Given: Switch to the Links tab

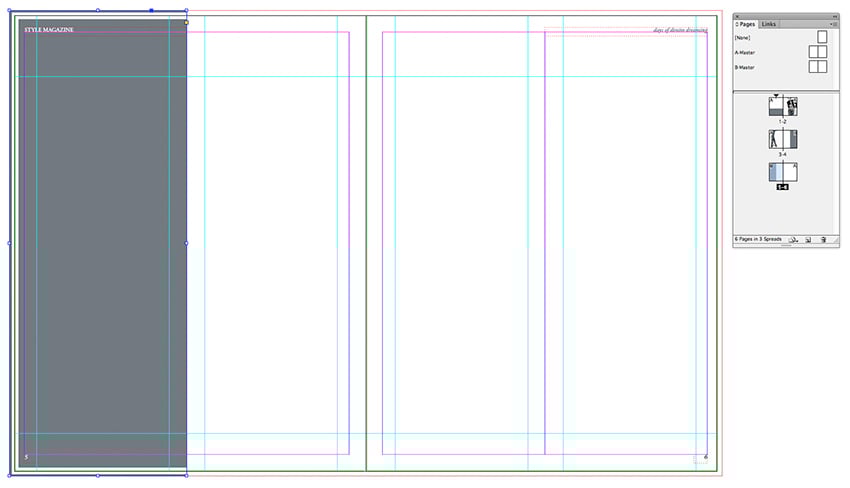Looking at the screenshot, I should point(769,24).
